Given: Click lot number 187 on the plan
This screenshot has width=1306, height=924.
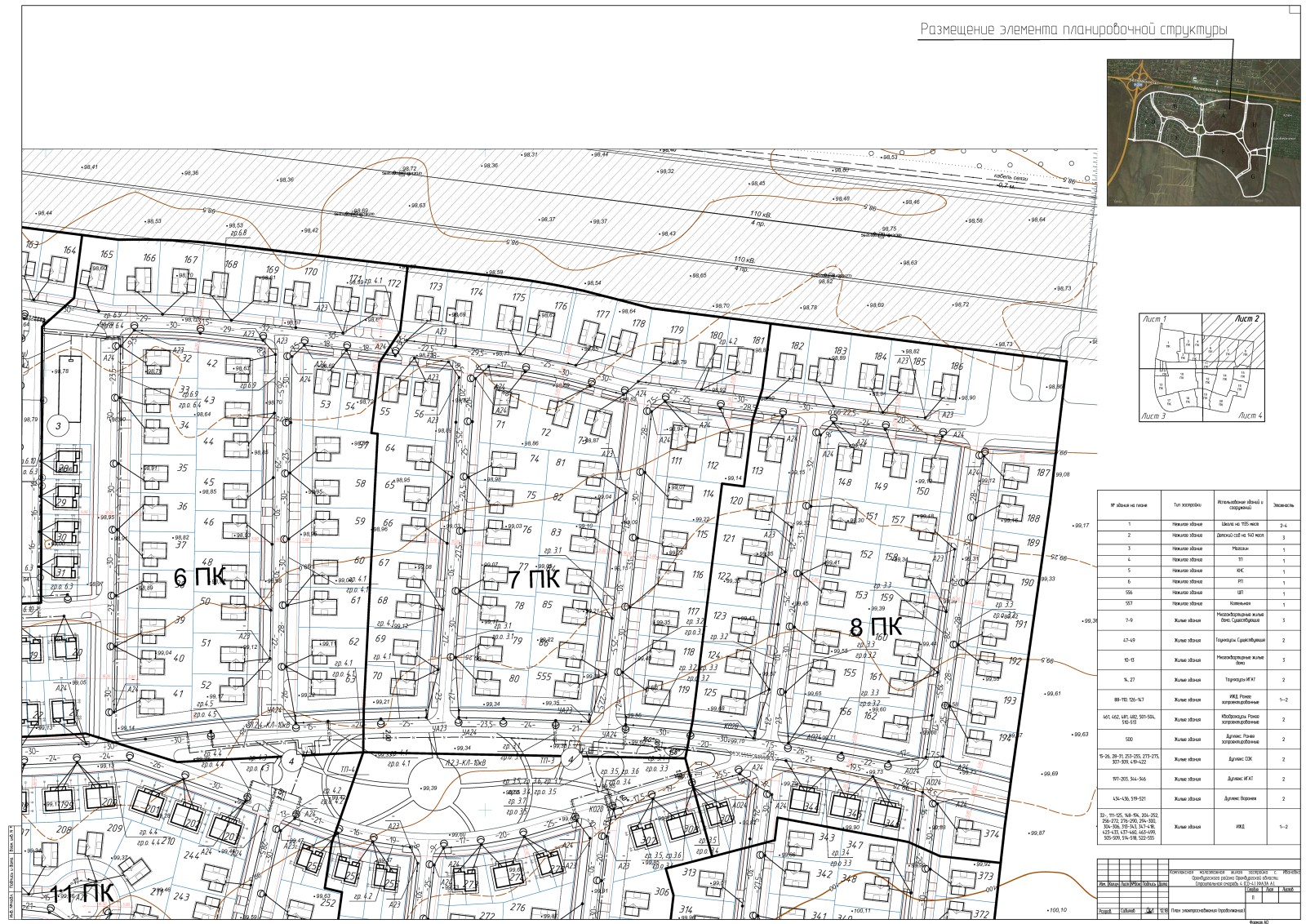Looking at the screenshot, I should click(x=1042, y=473).
